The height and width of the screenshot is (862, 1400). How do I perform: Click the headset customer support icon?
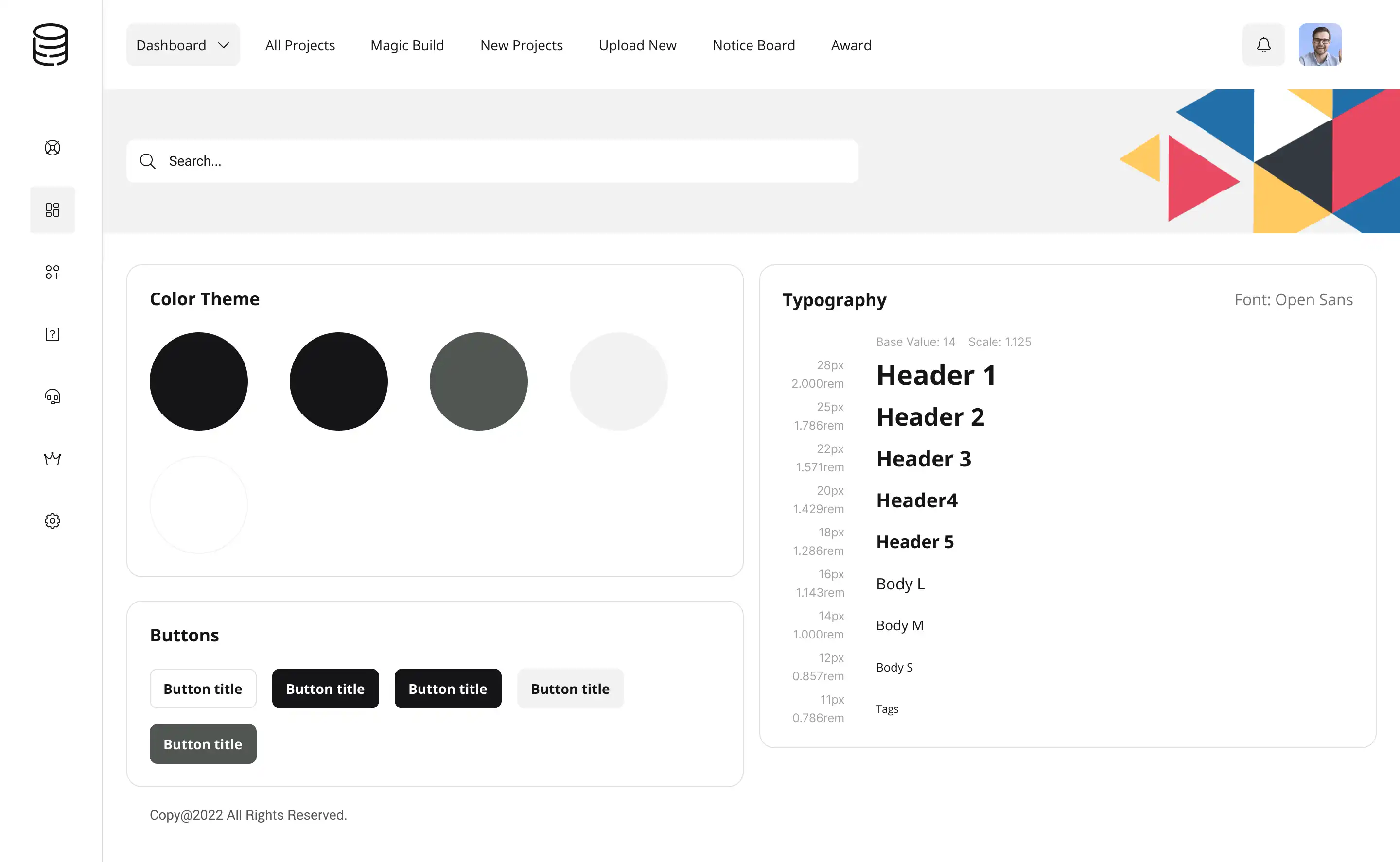coord(52,396)
